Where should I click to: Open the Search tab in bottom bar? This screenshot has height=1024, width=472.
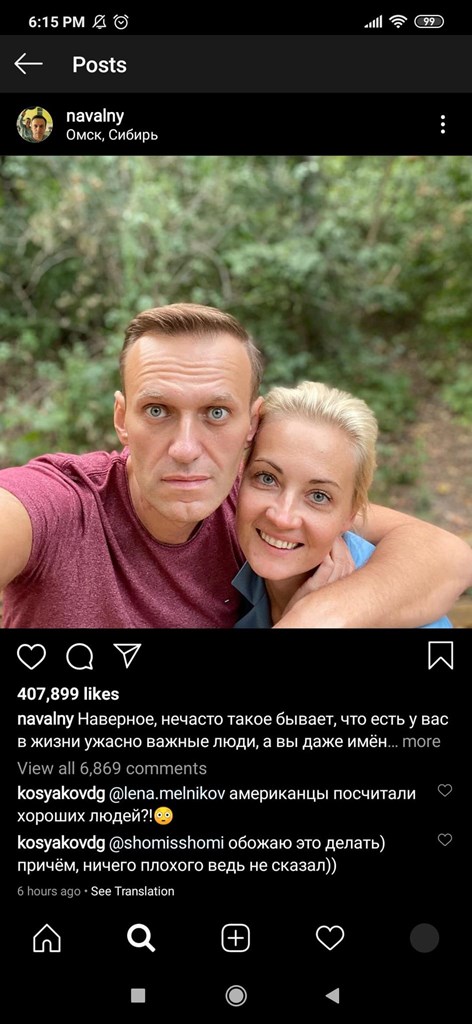pos(141,938)
